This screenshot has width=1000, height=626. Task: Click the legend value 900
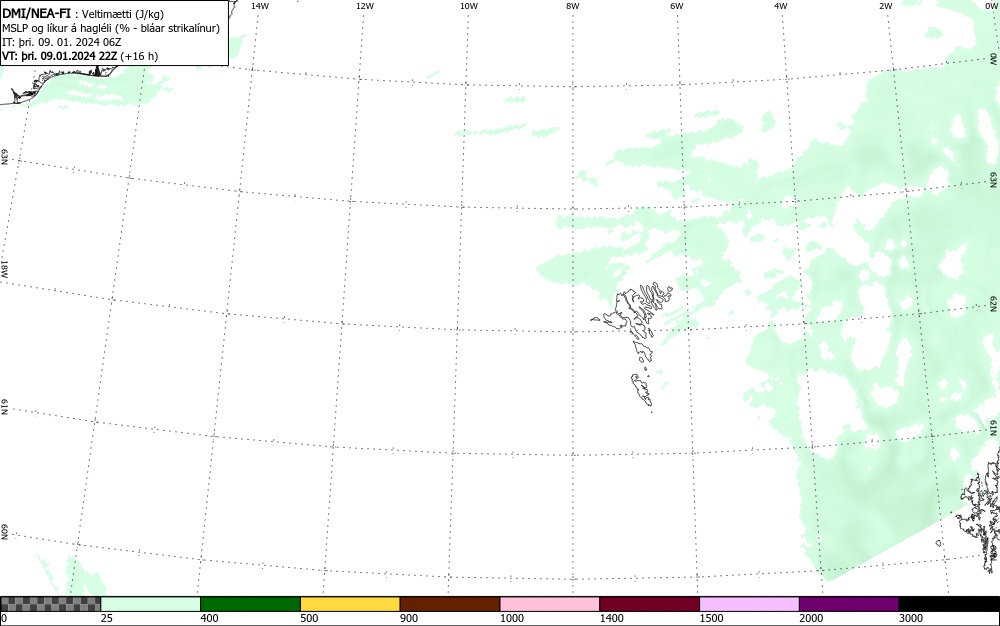click(409, 618)
